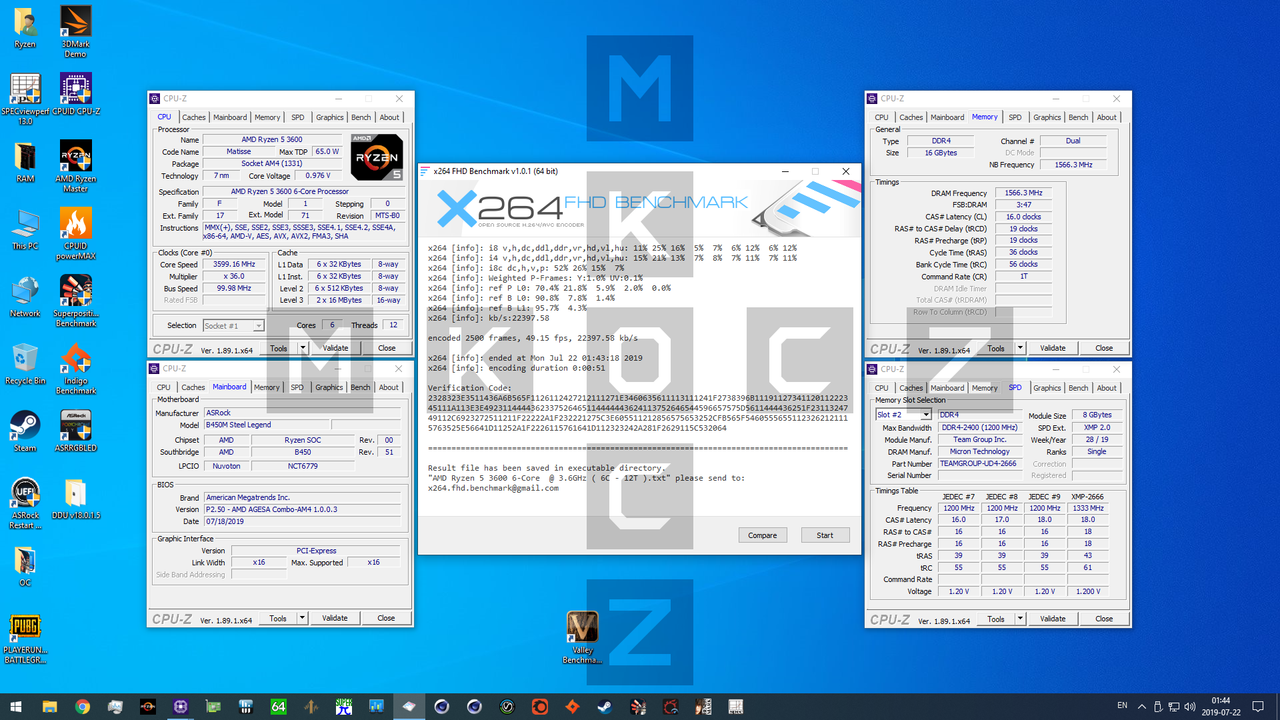1280x720 pixels.
Task: Launch ASRRGBLED desktop shortcut
Action: point(76,431)
